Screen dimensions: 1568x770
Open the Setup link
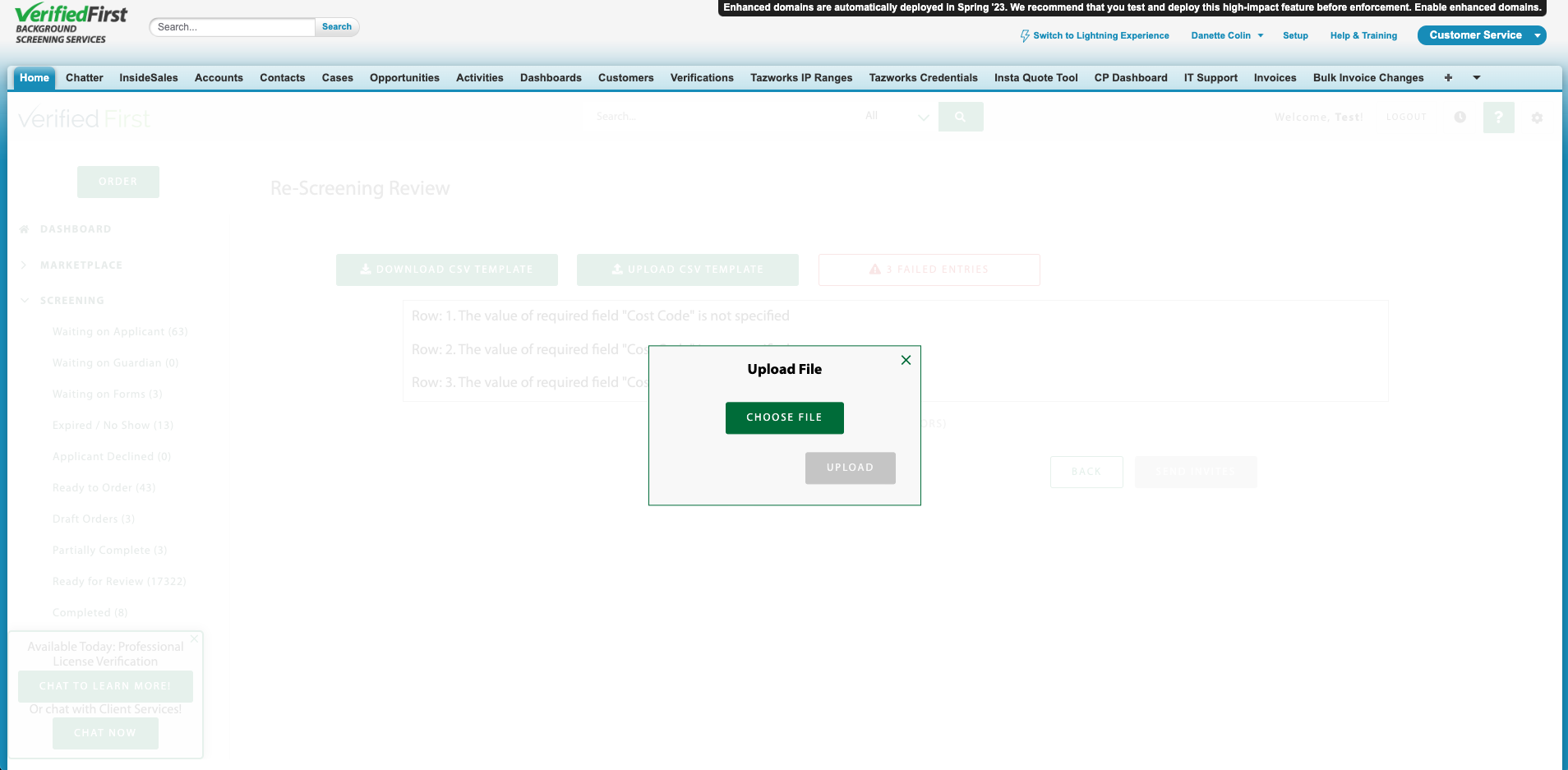(x=1295, y=35)
